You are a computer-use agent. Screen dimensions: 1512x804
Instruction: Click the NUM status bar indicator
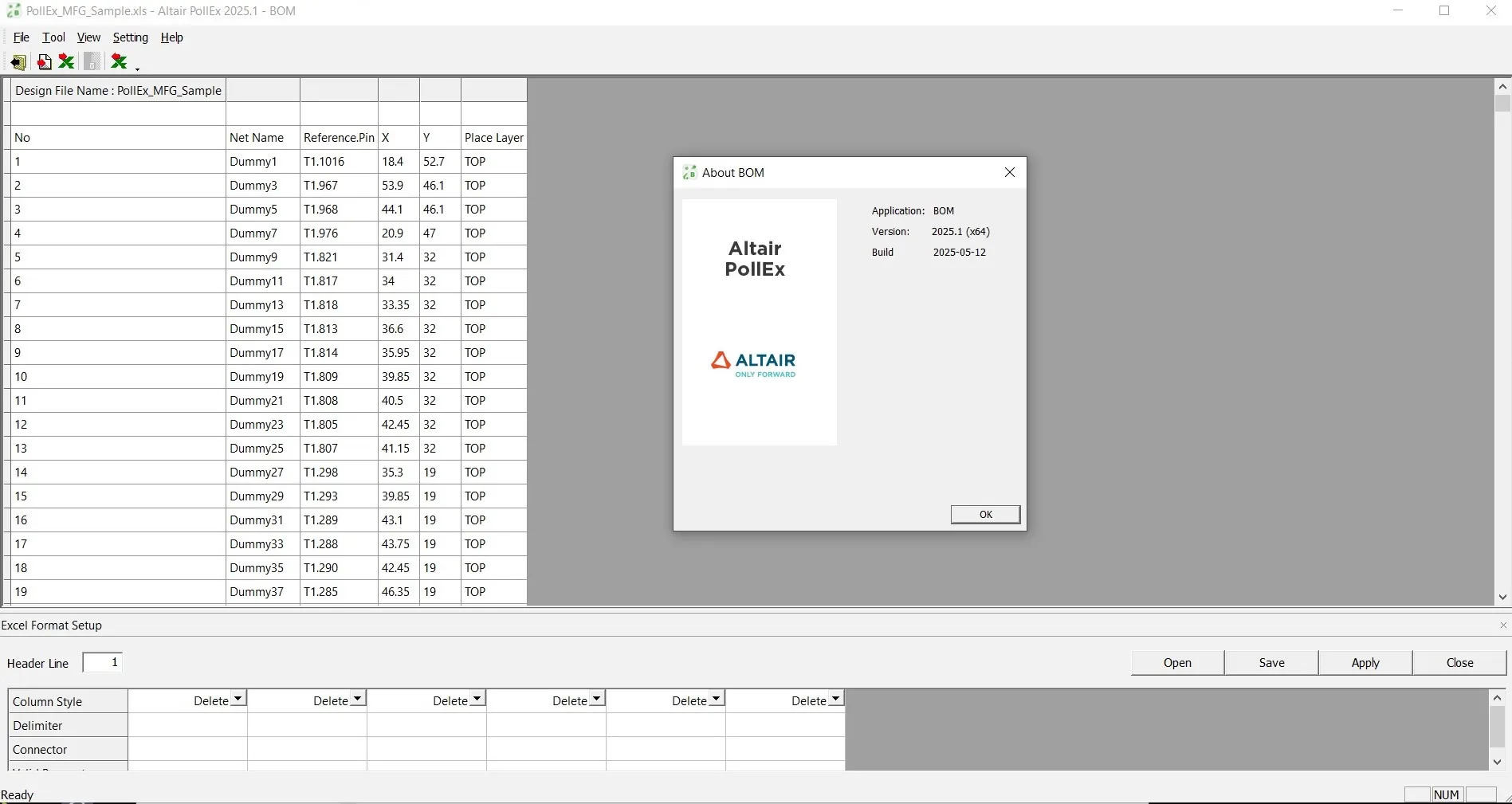(x=1447, y=794)
